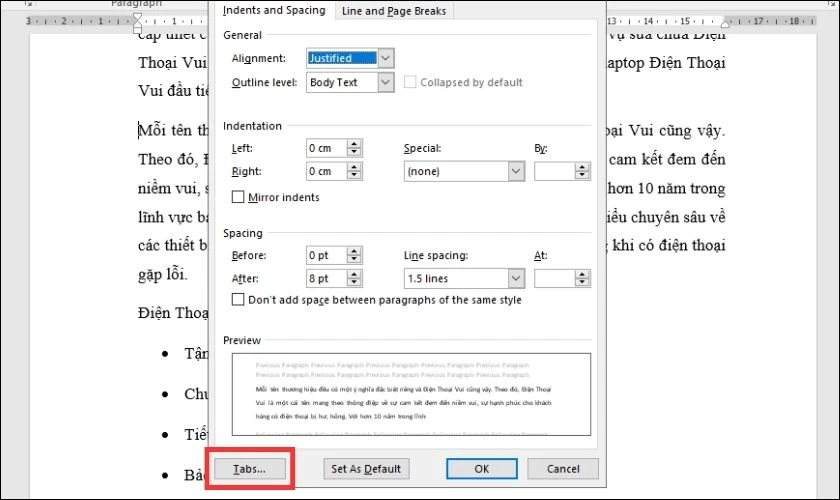Viewport: 840px width, 500px height.
Task: Increase the indentation By value
Action: [x=582, y=167]
